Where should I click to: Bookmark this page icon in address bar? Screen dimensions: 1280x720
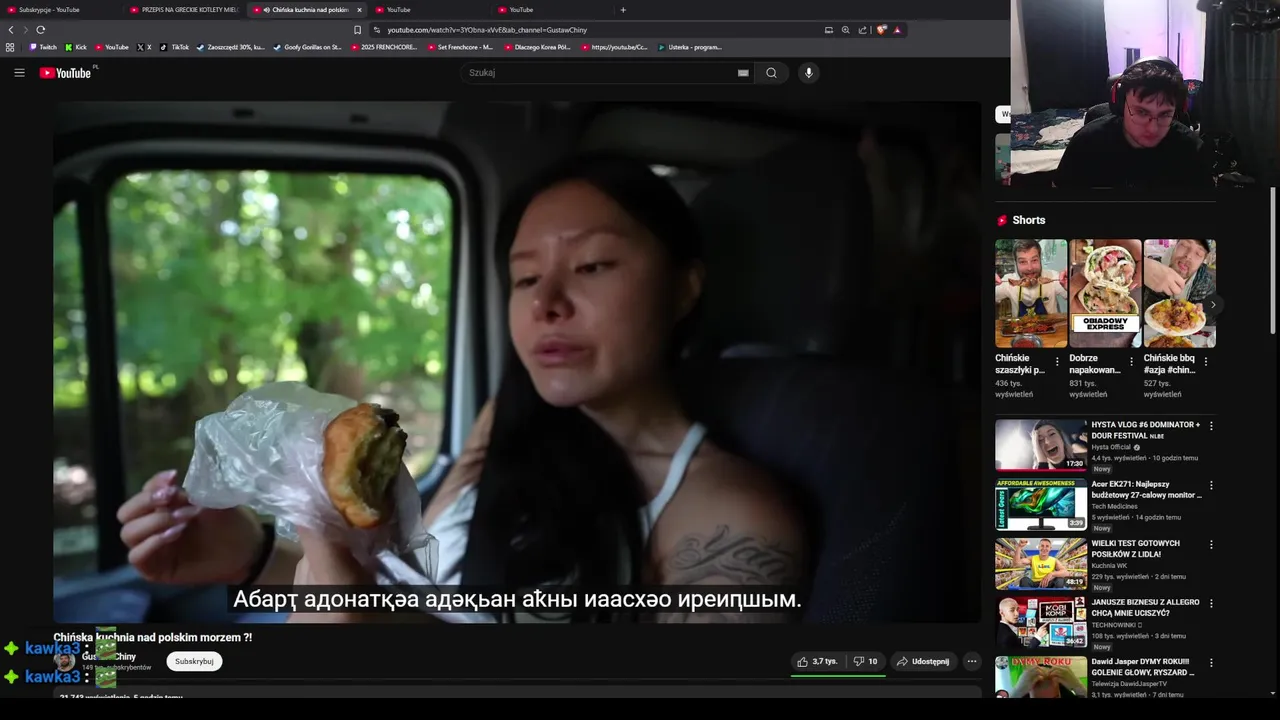(x=357, y=30)
